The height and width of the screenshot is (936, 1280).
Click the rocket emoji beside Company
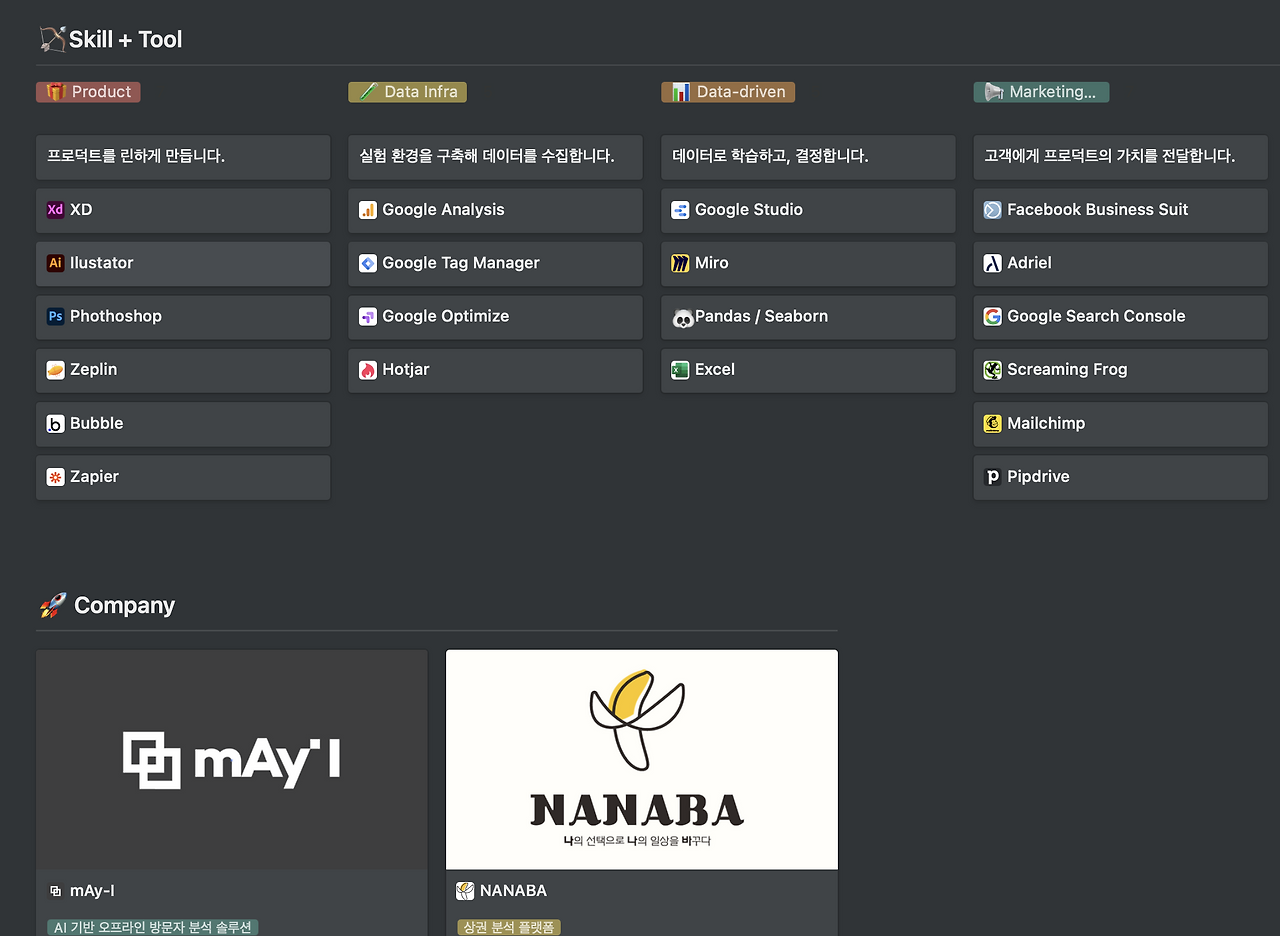(x=52, y=605)
